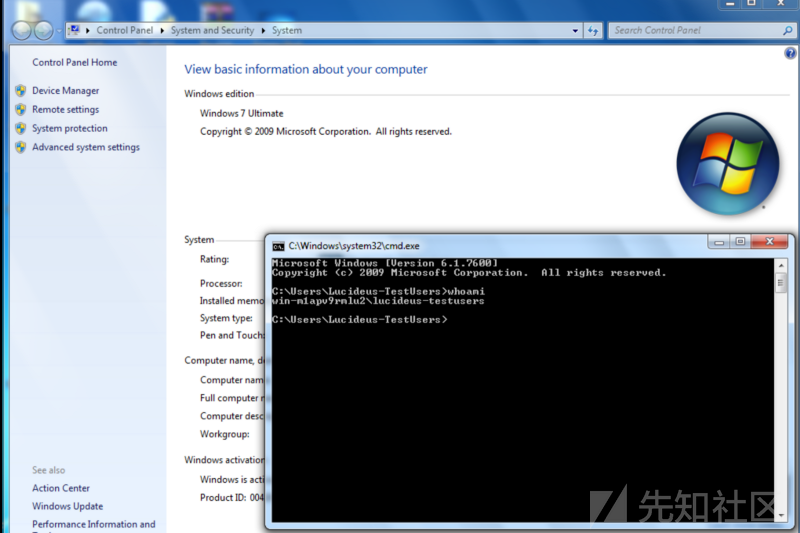Open address bar history dropdown arrow

(x=575, y=31)
